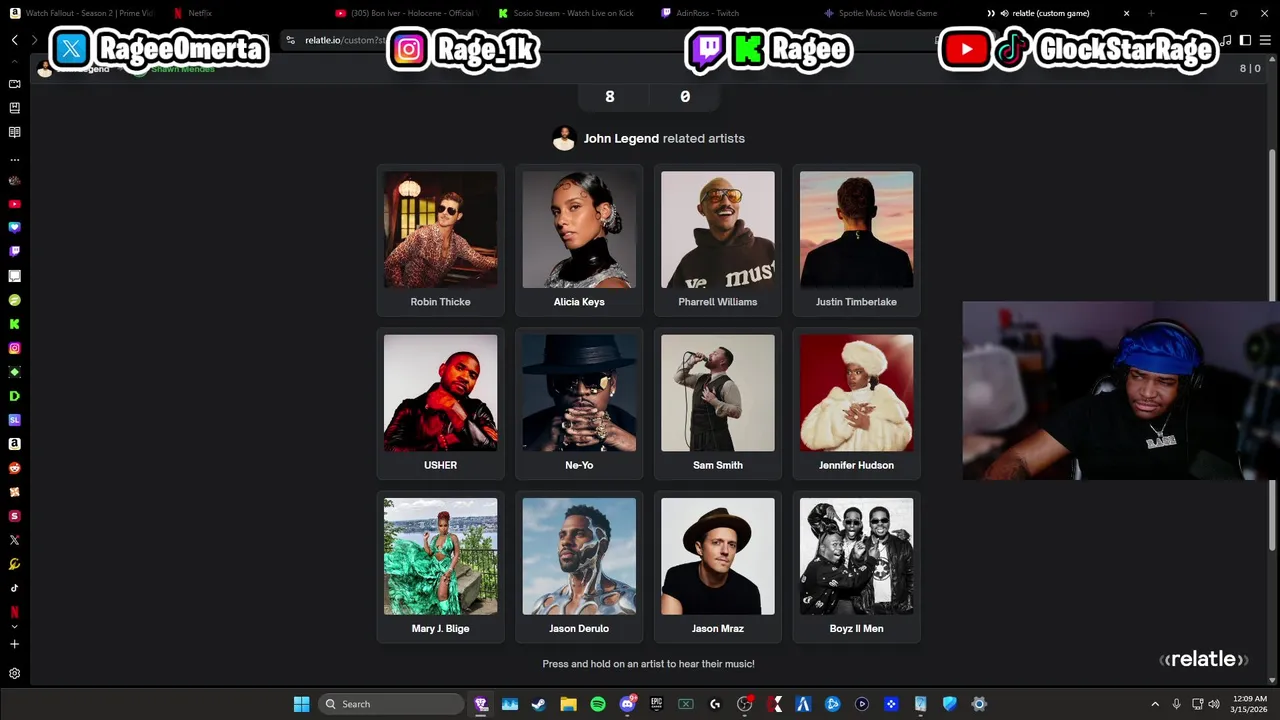Screen dimensions: 1280x720
Task: Select the Jennifer Hudson artist card
Action: pos(856,403)
